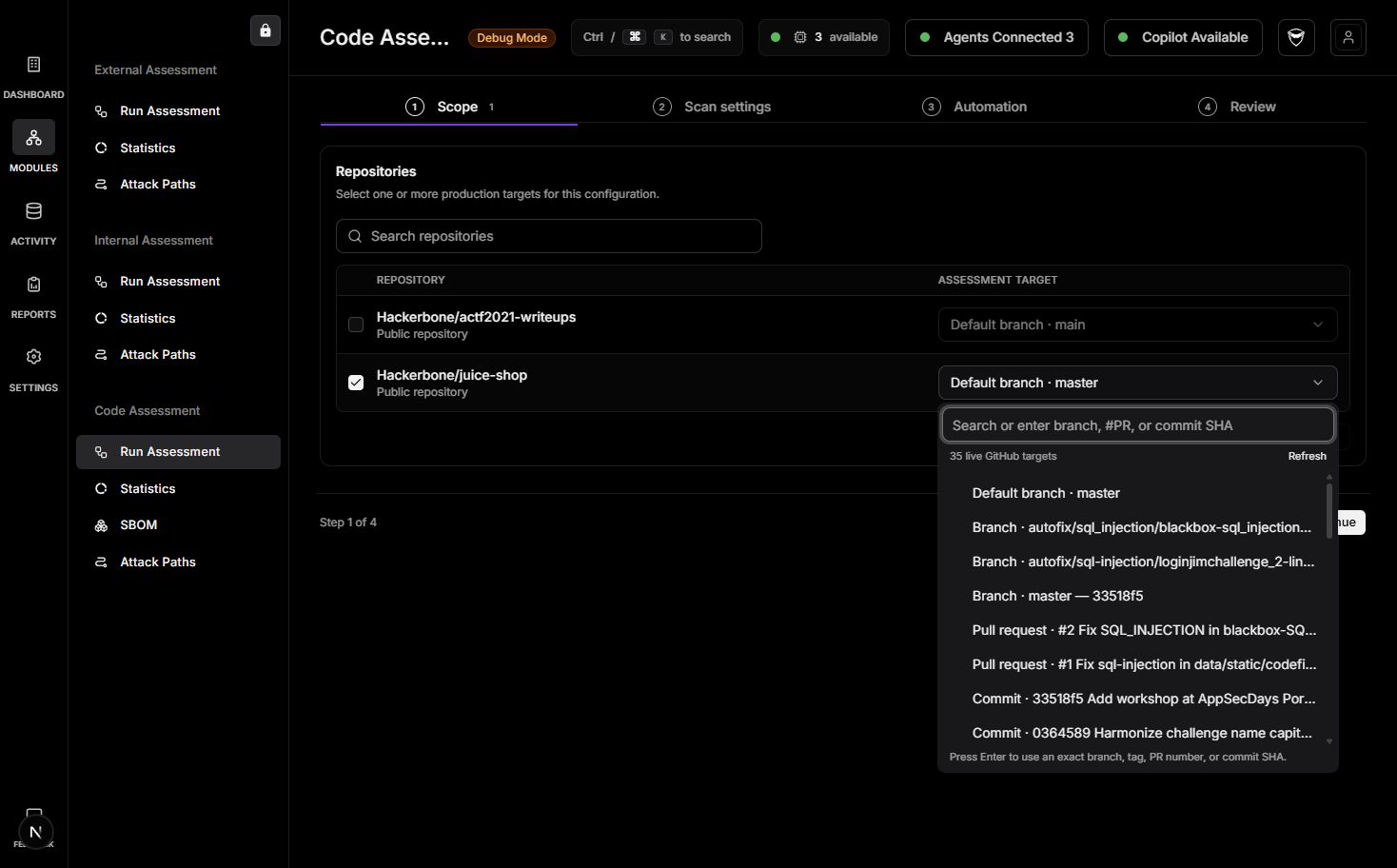Select Commit 0364589 Harmonize challenge name option
Screen dimensions: 1397x868
[1134, 733]
